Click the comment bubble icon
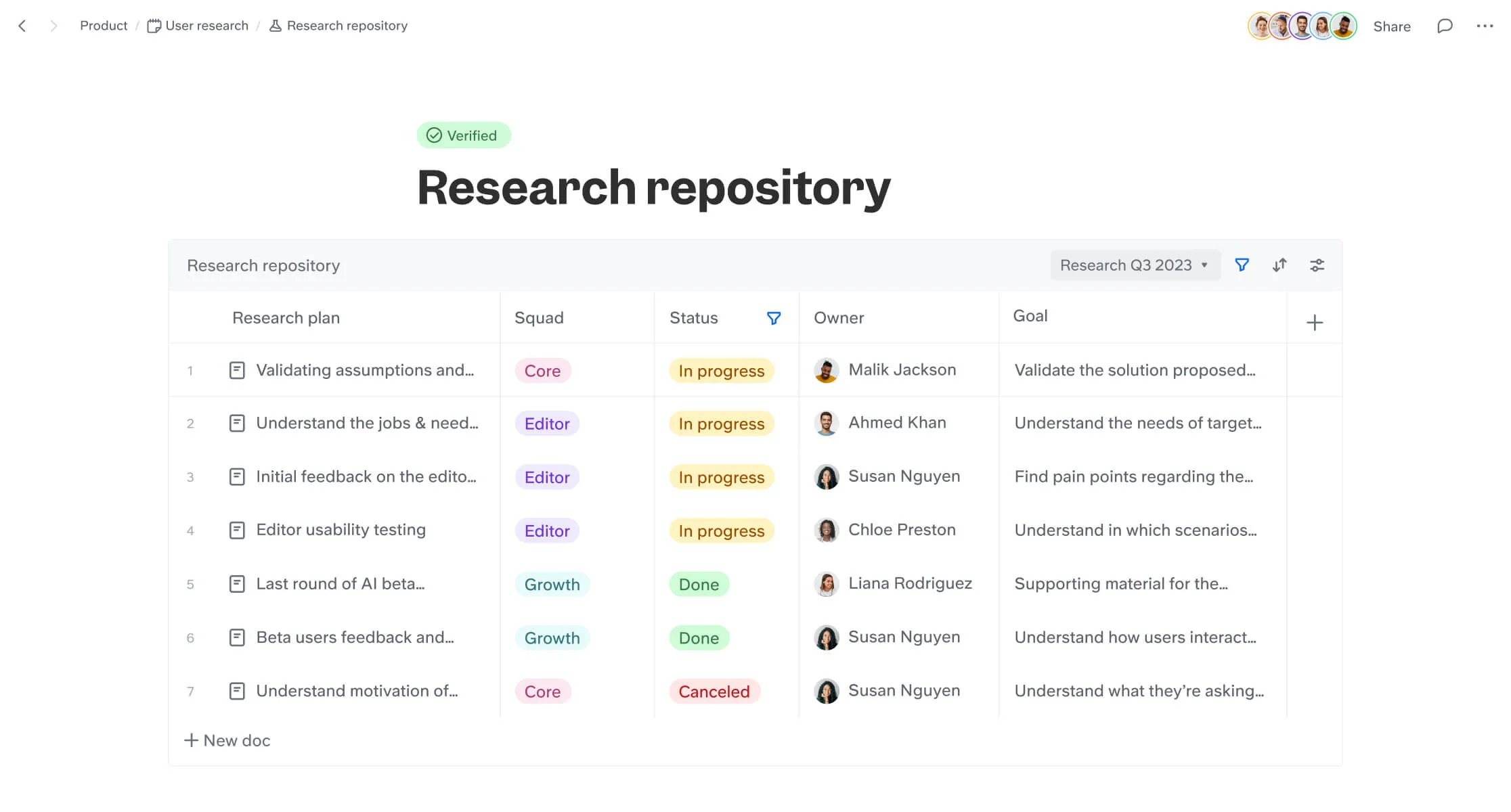 1445,26
